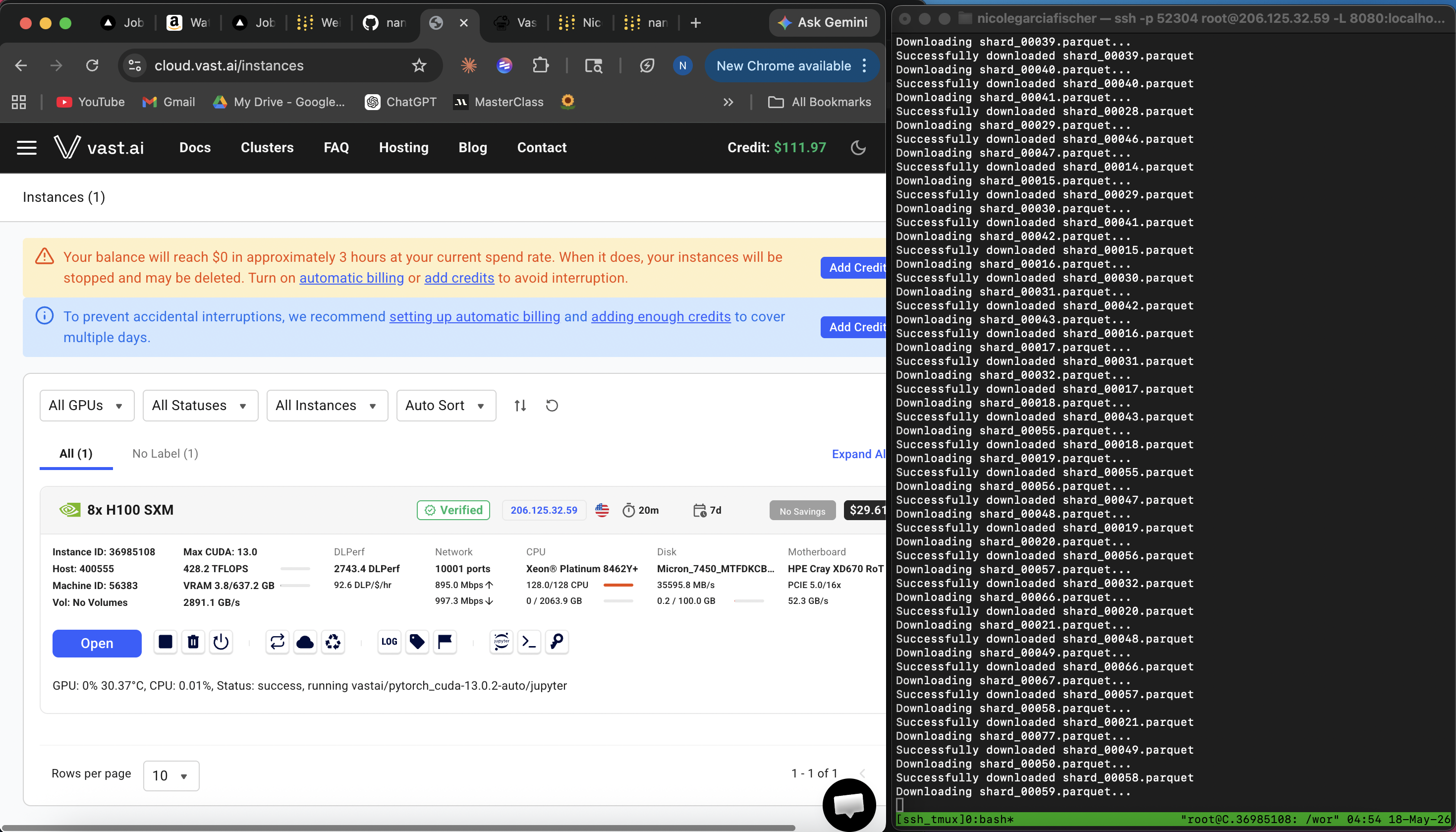Open the Chrome apps grid icon
The height and width of the screenshot is (832, 1456).
click(x=19, y=102)
